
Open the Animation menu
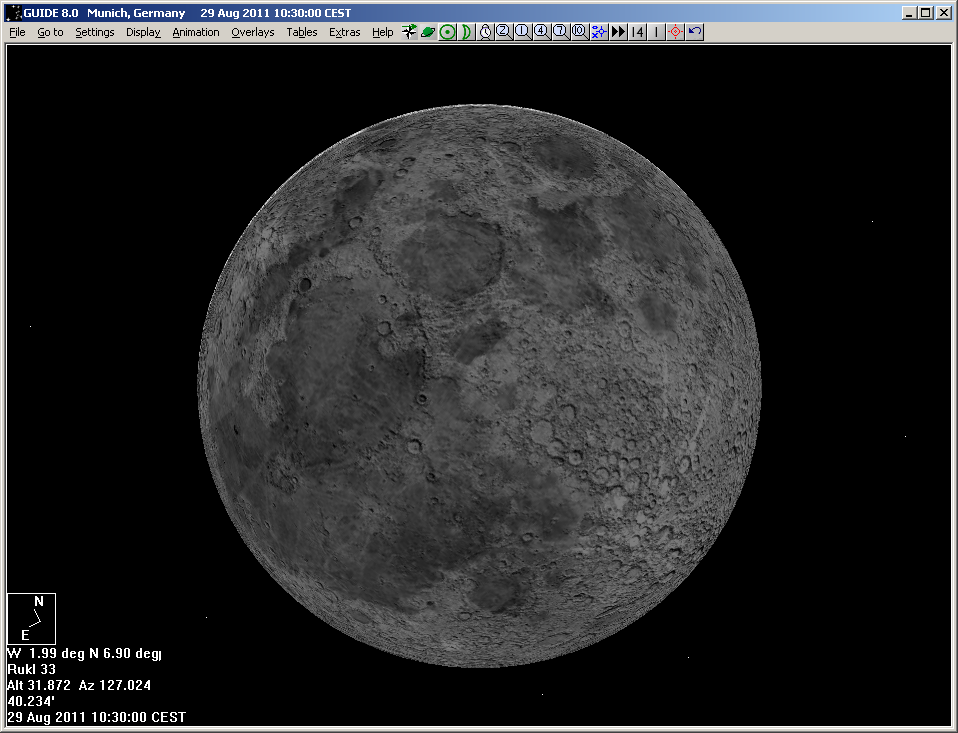click(x=195, y=32)
